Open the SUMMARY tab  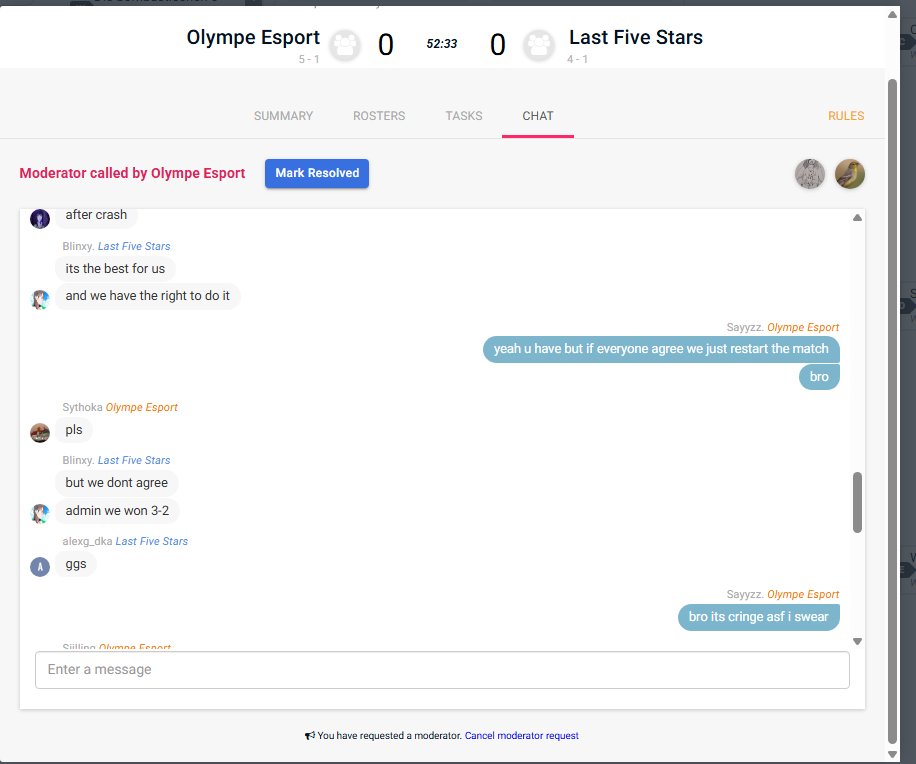pyautogui.click(x=283, y=116)
